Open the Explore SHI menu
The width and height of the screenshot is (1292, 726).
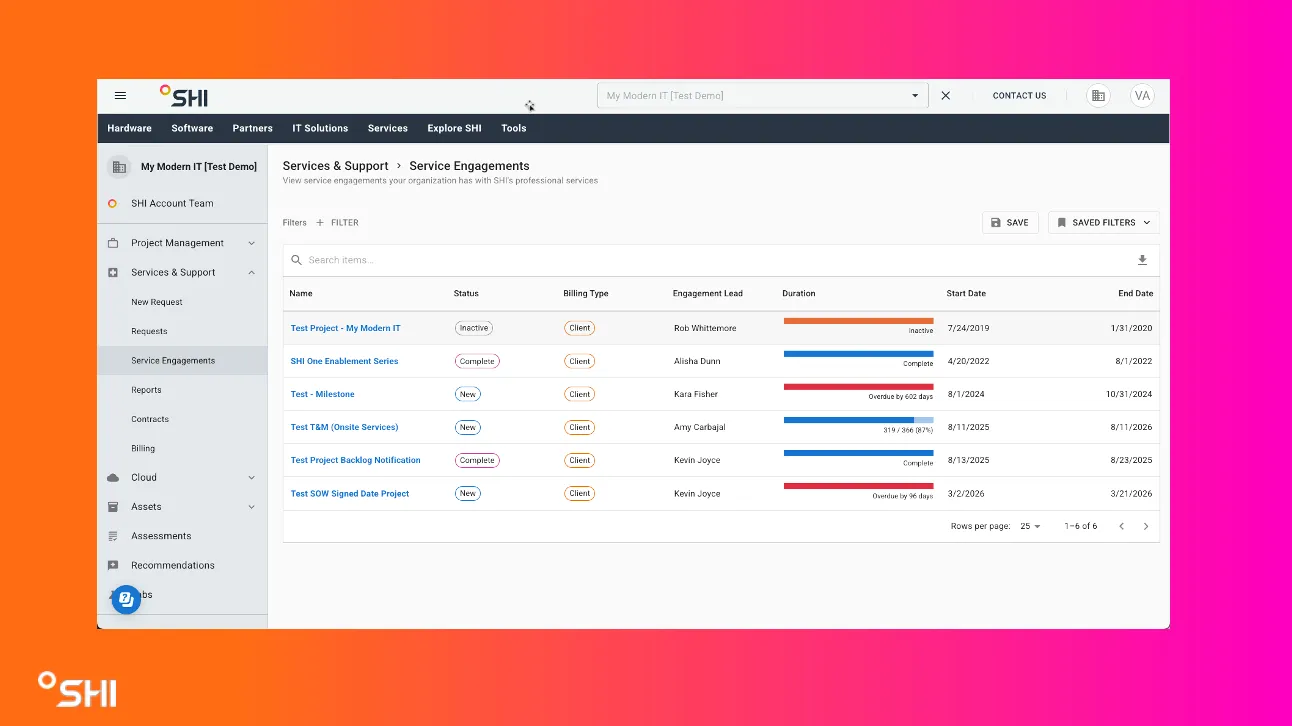454,128
